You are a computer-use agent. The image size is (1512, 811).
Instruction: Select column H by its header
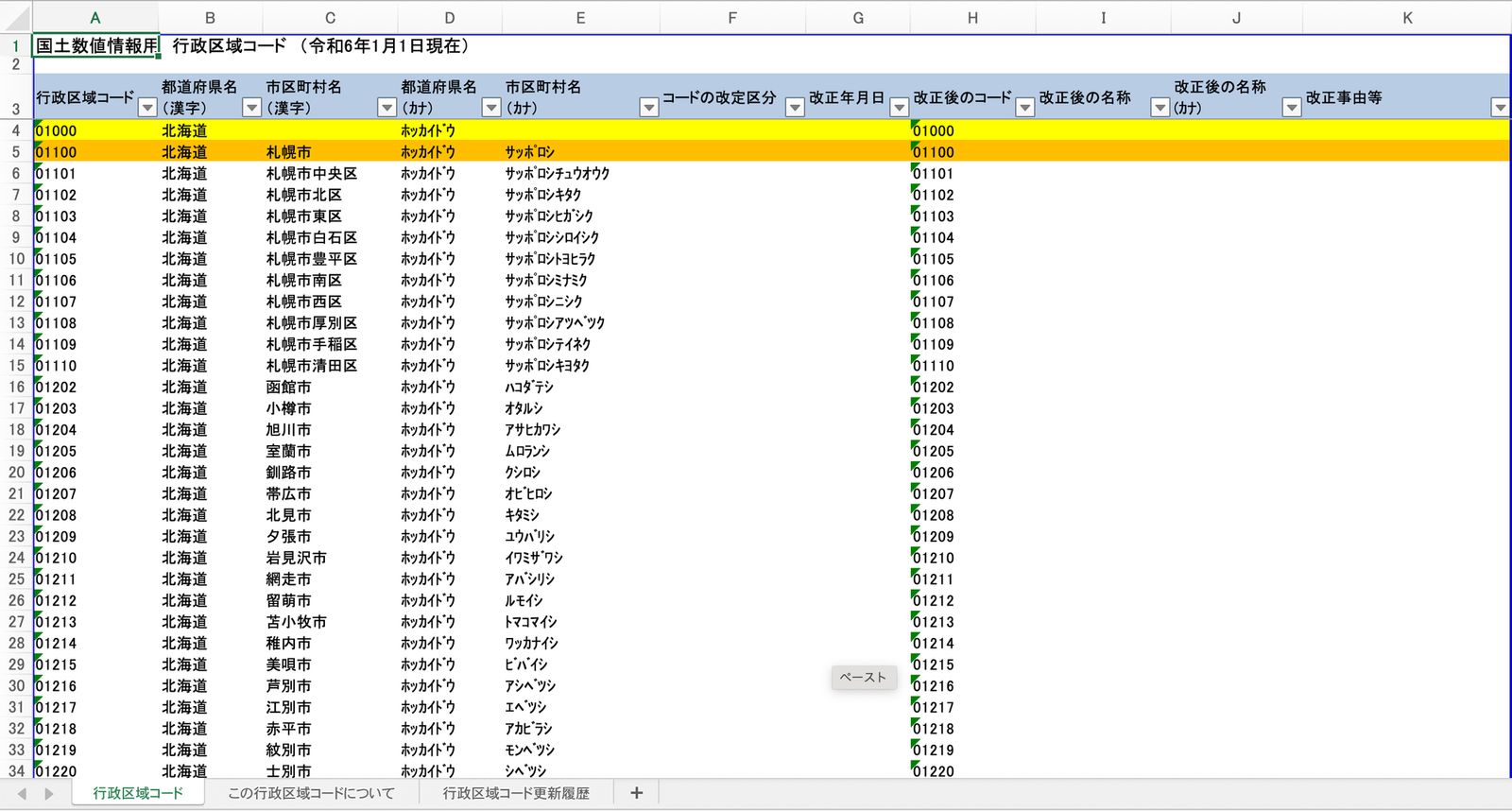972,18
